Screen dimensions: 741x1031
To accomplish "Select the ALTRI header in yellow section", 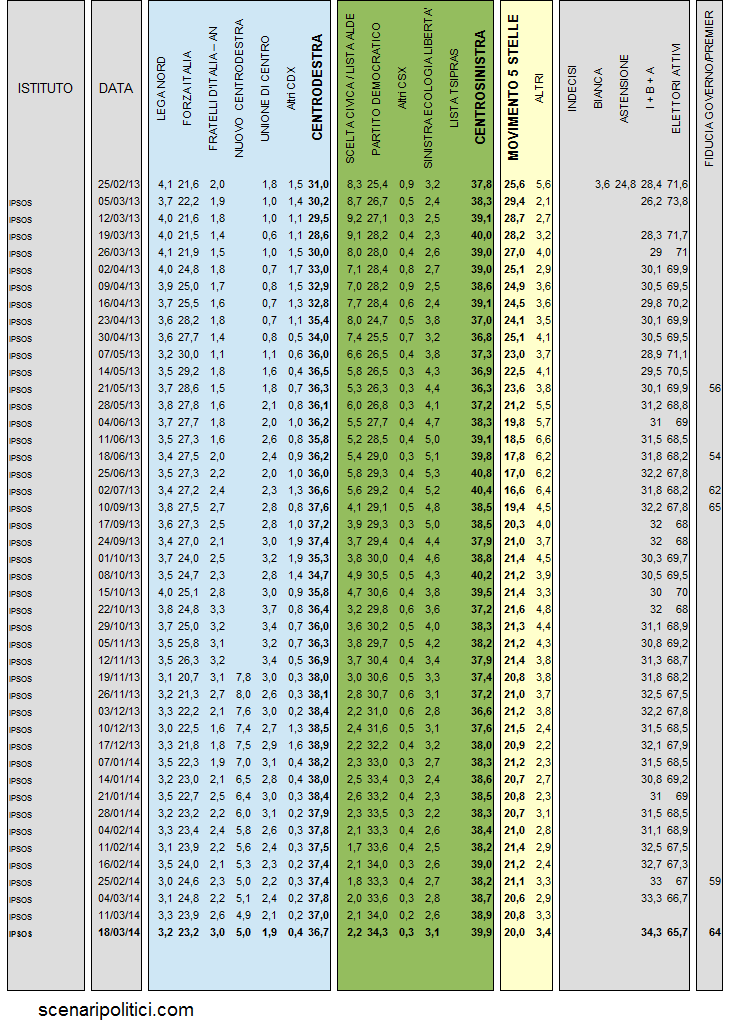I will [540, 87].
